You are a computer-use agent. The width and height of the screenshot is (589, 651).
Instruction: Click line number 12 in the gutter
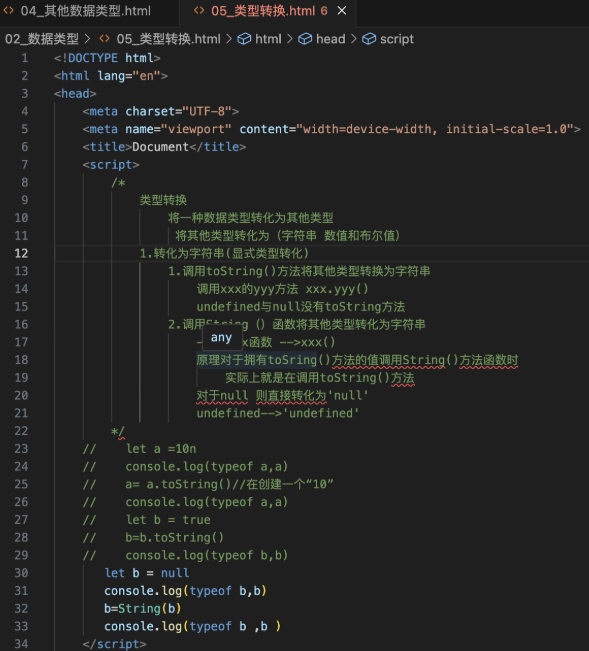coord(21,253)
